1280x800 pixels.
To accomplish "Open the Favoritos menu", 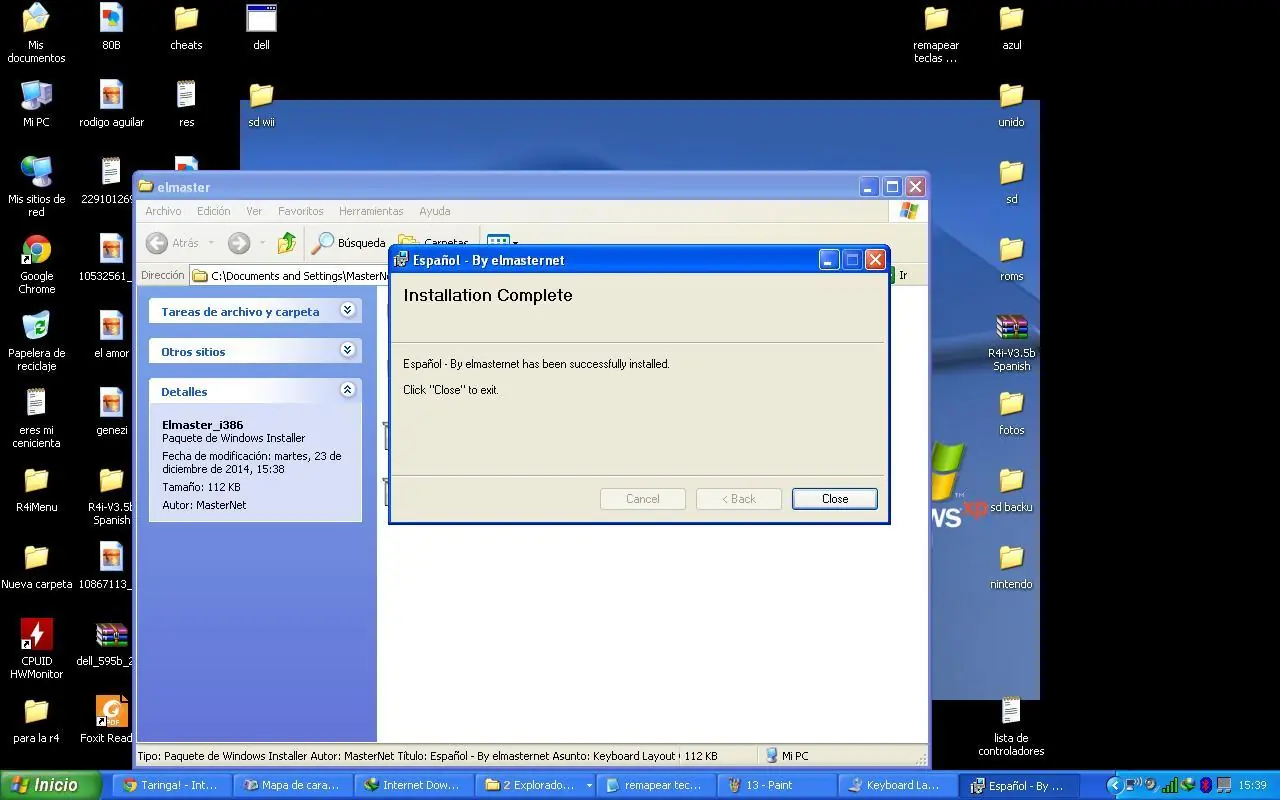I will coord(301,211).
